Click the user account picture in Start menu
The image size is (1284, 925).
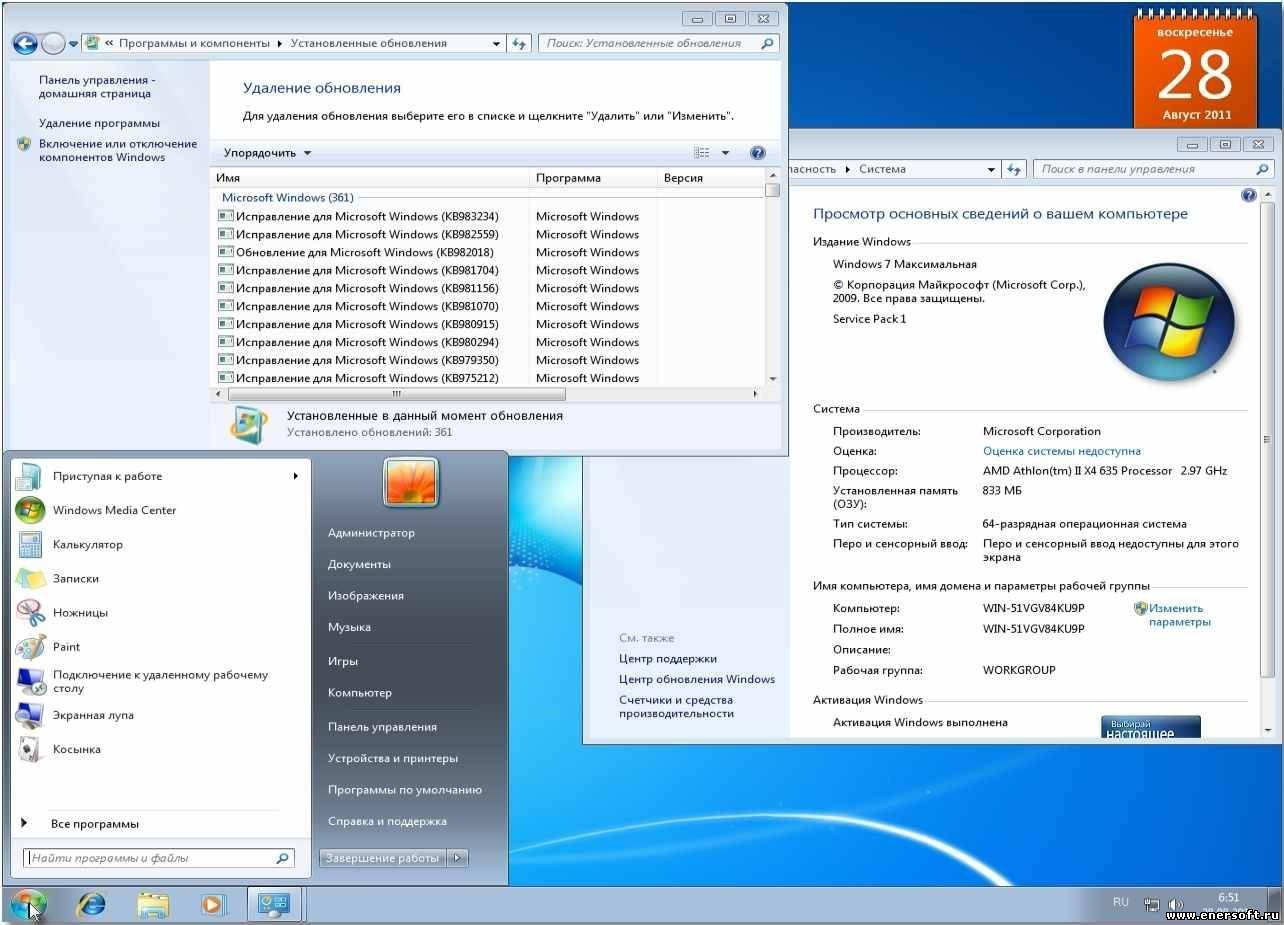click(411, 482)
